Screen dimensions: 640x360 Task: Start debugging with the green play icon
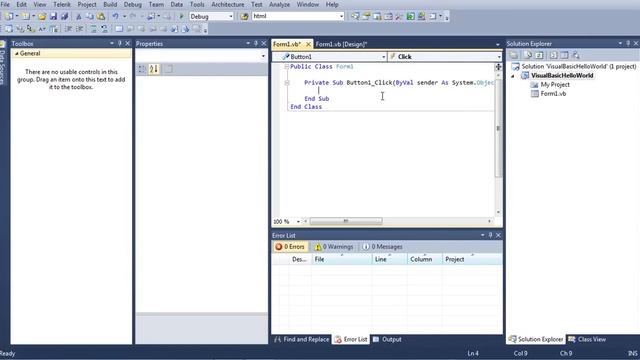[x=181, y=16]
